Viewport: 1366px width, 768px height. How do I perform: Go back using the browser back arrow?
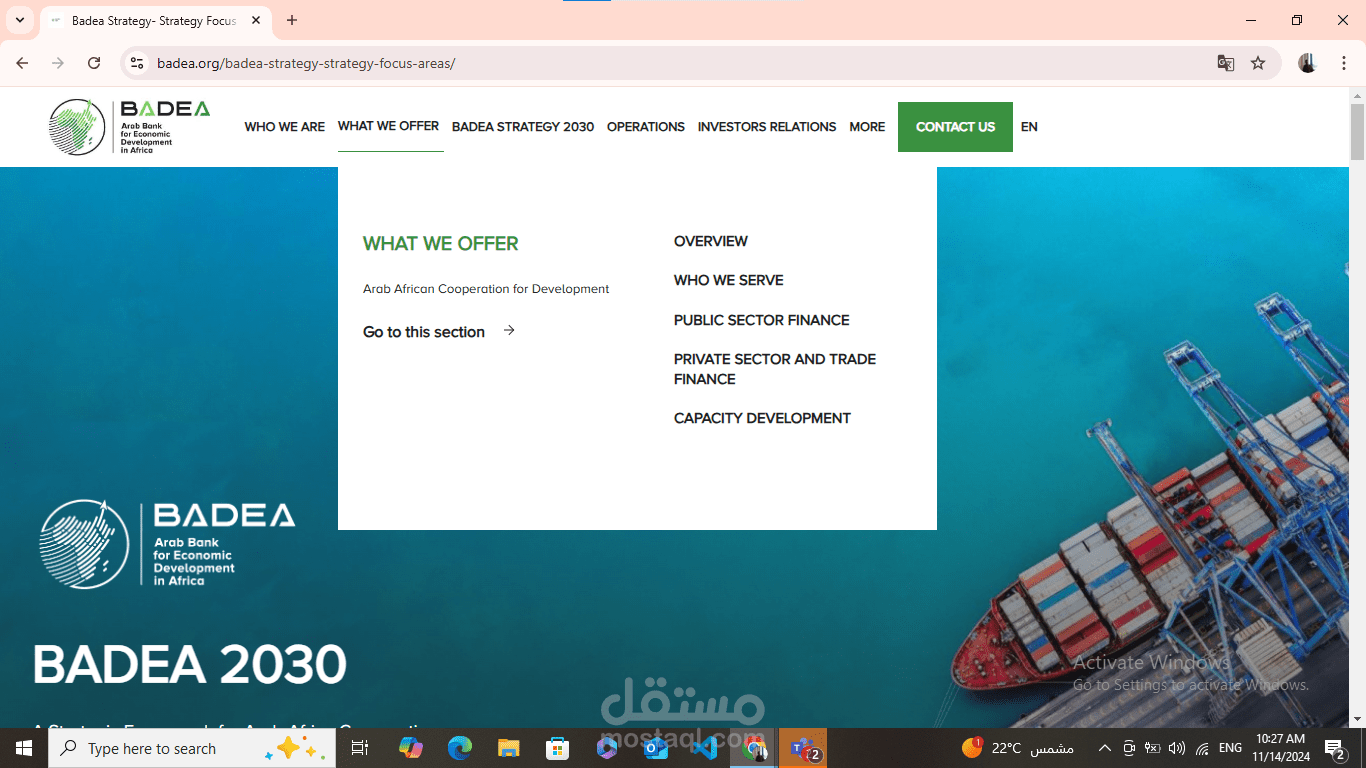tap(22, 63)
